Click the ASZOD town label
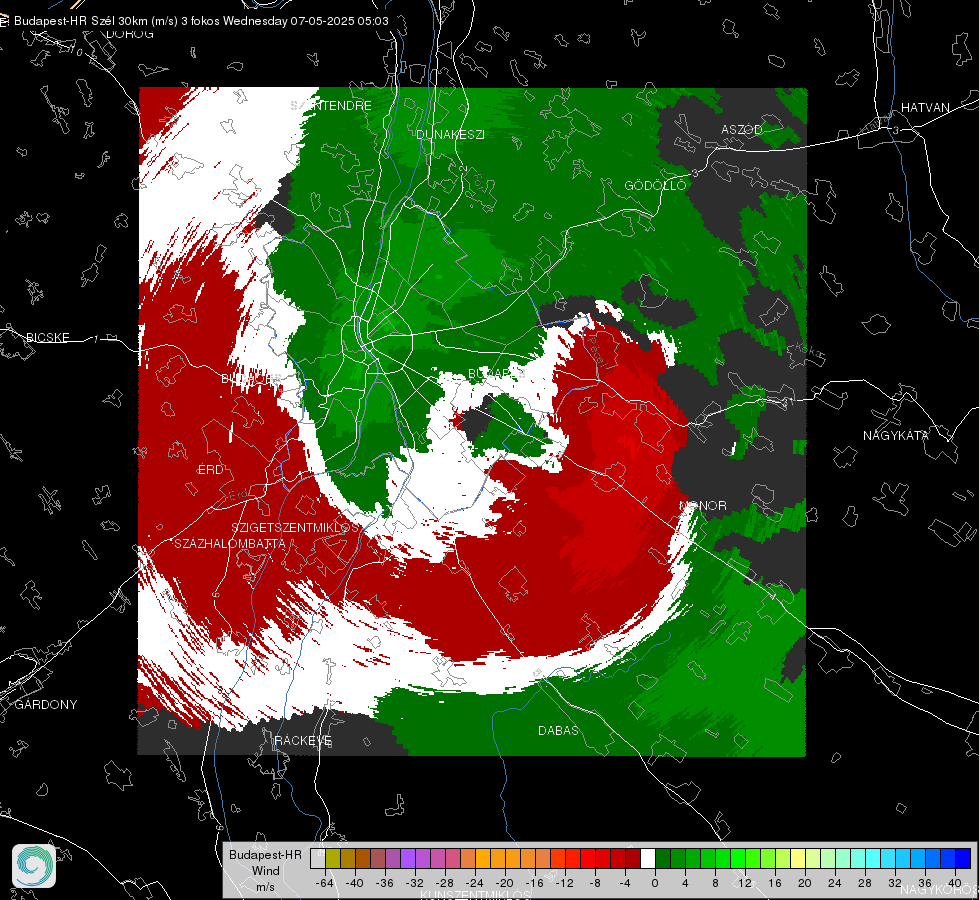 [742, 129]
